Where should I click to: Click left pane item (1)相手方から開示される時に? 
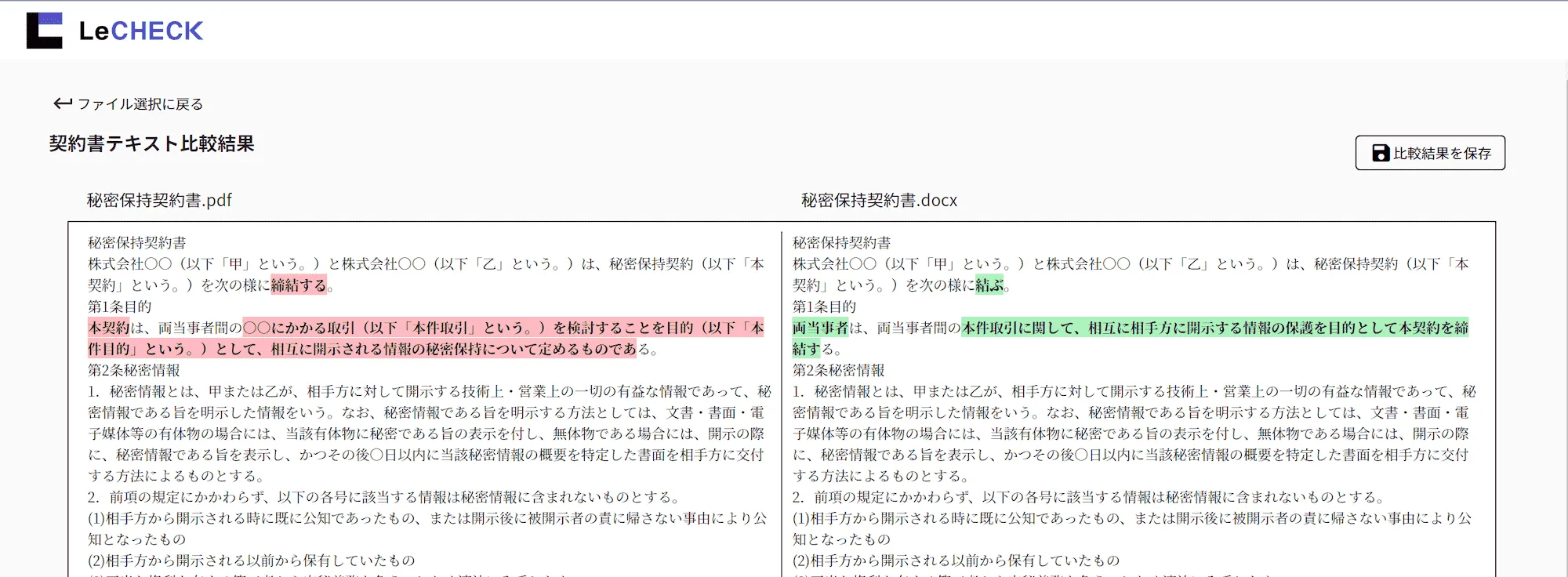pos(428,528)
